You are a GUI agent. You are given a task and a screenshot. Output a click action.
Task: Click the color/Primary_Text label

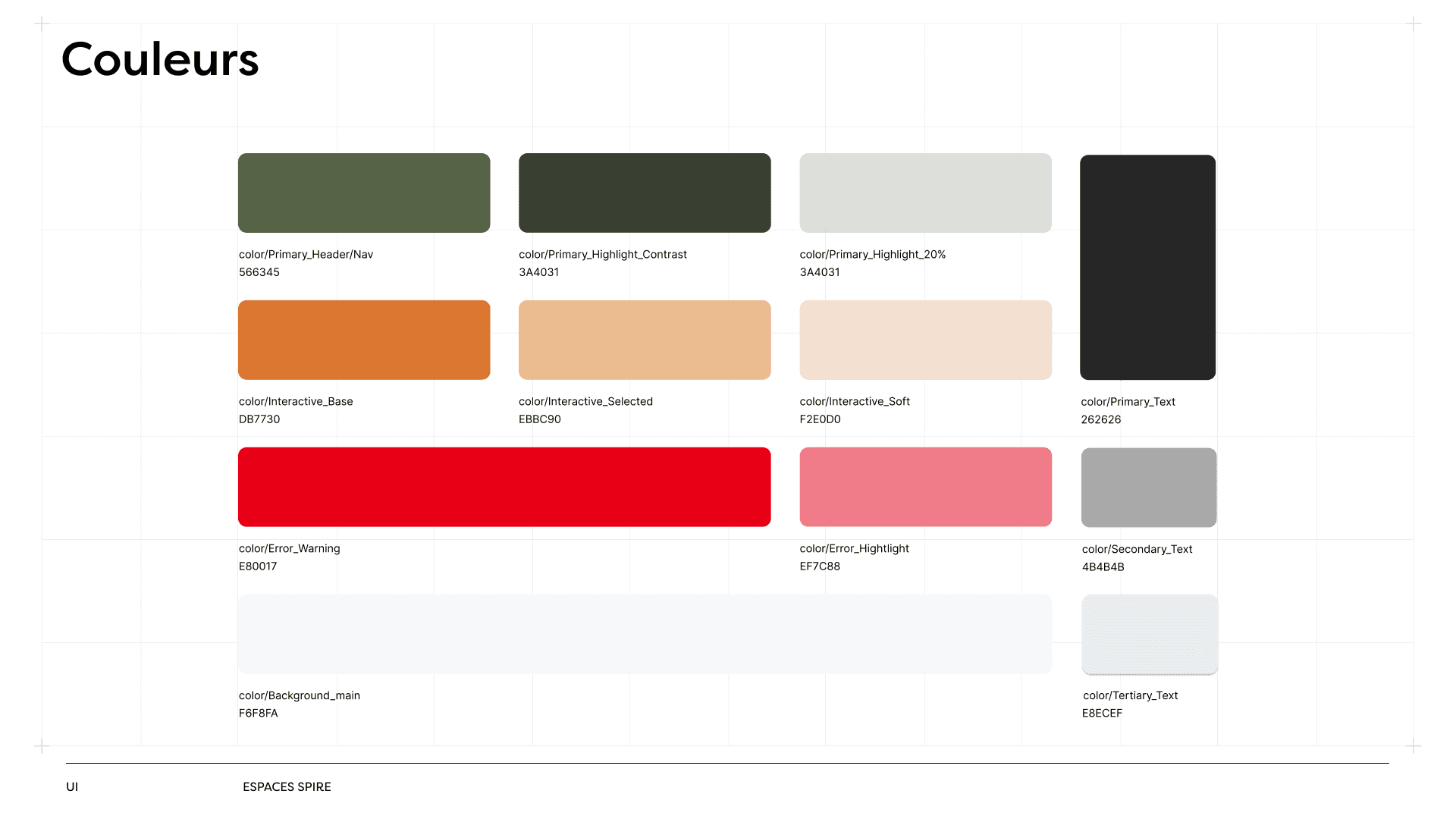click(1128, 402)
